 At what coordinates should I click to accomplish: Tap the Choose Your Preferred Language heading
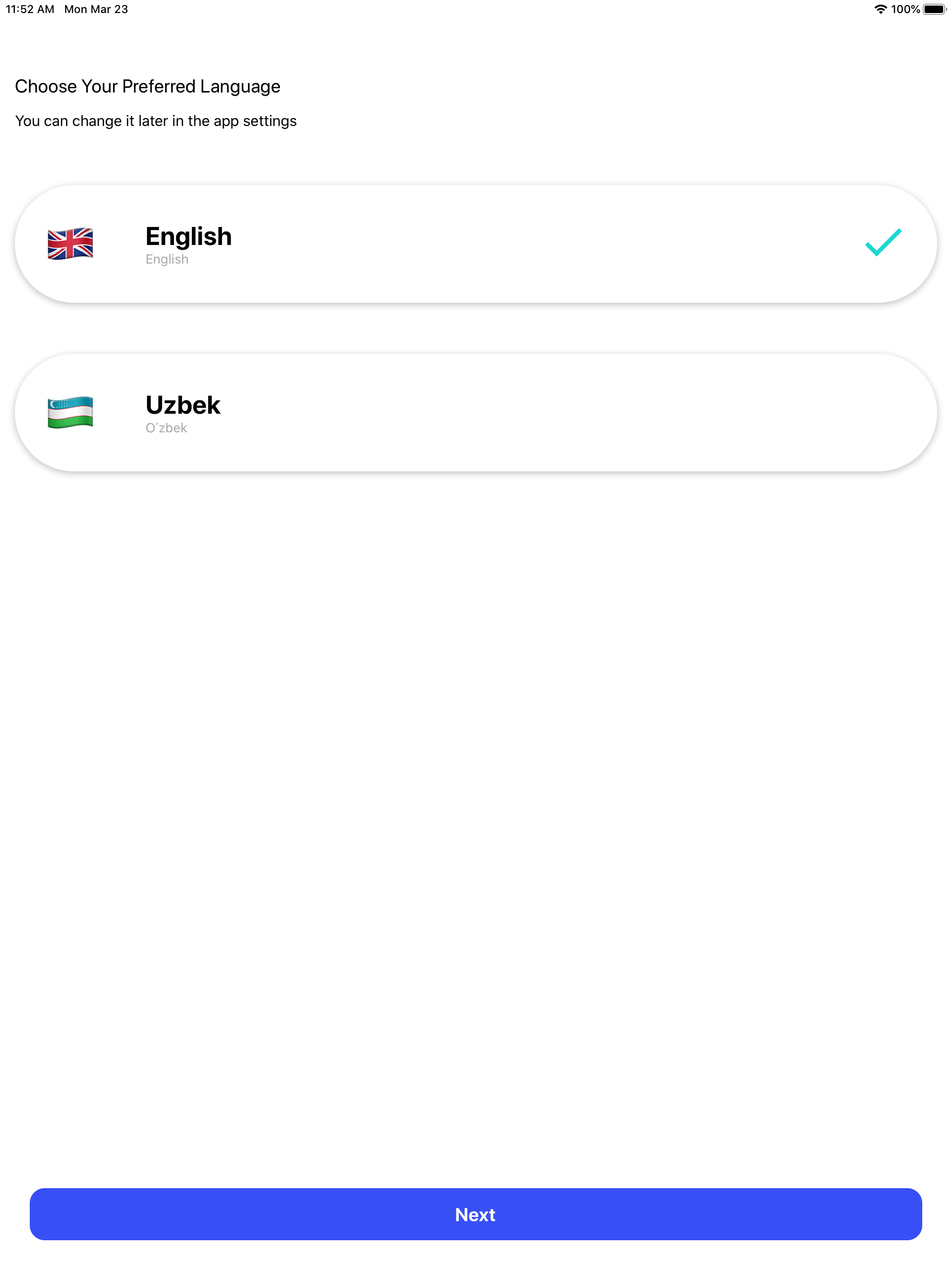point(148,86)
